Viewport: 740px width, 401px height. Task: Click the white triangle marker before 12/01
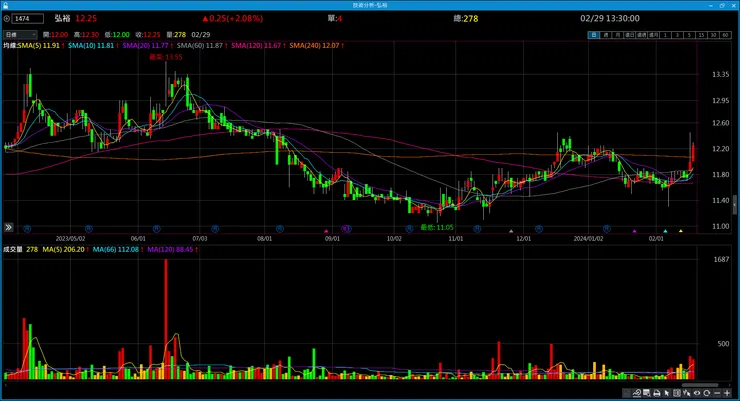click(x=511, y=231)
